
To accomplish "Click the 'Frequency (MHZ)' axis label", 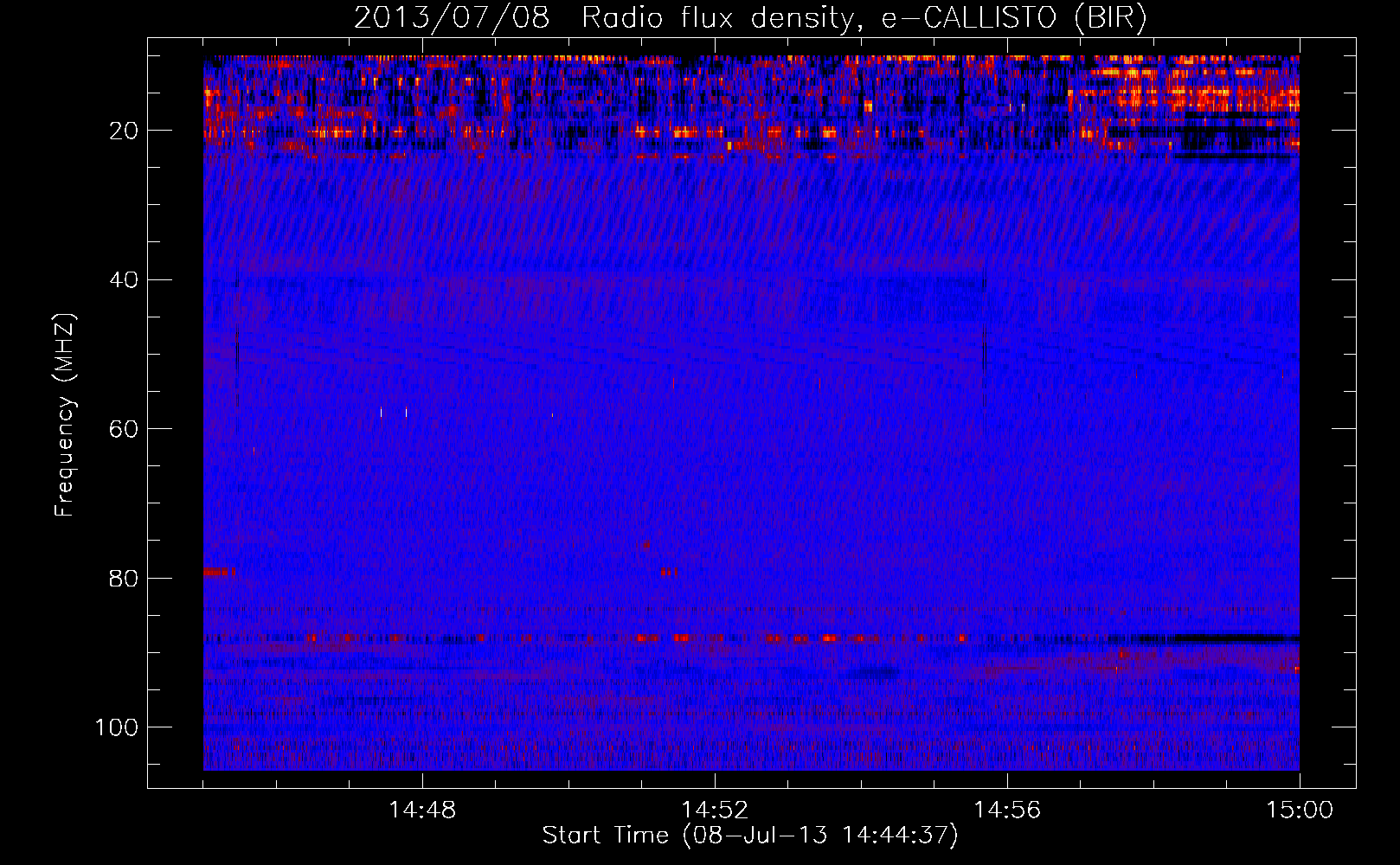I will [x=65, y=415].
